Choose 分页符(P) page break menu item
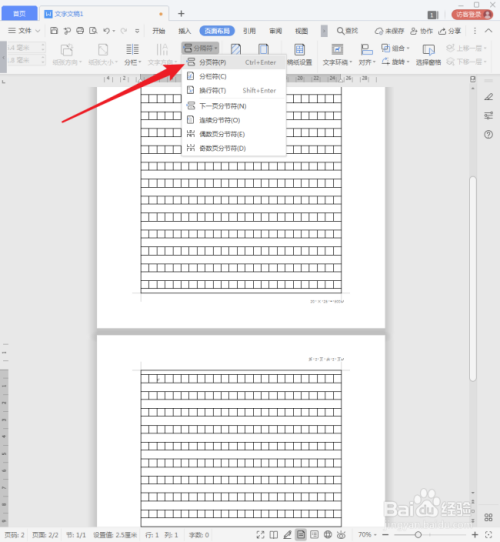This screenshot has width=500, height=542. coord(234,62)
